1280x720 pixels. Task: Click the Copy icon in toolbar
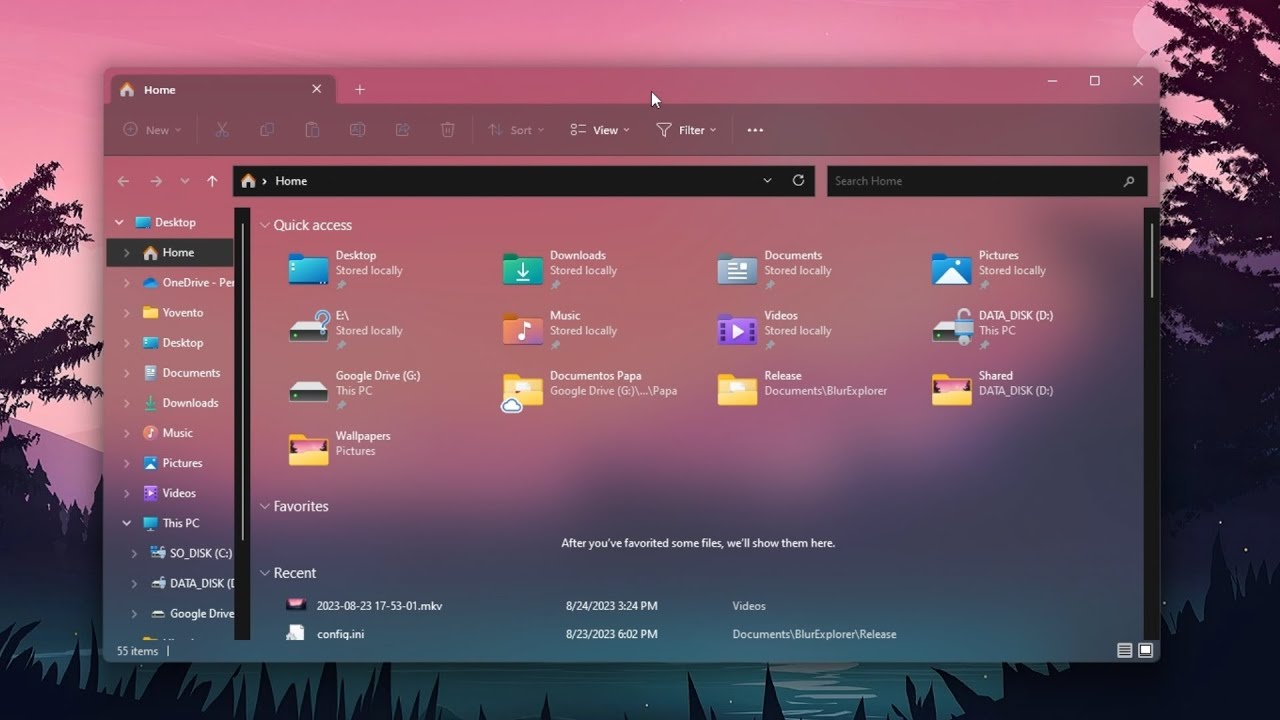267,130
